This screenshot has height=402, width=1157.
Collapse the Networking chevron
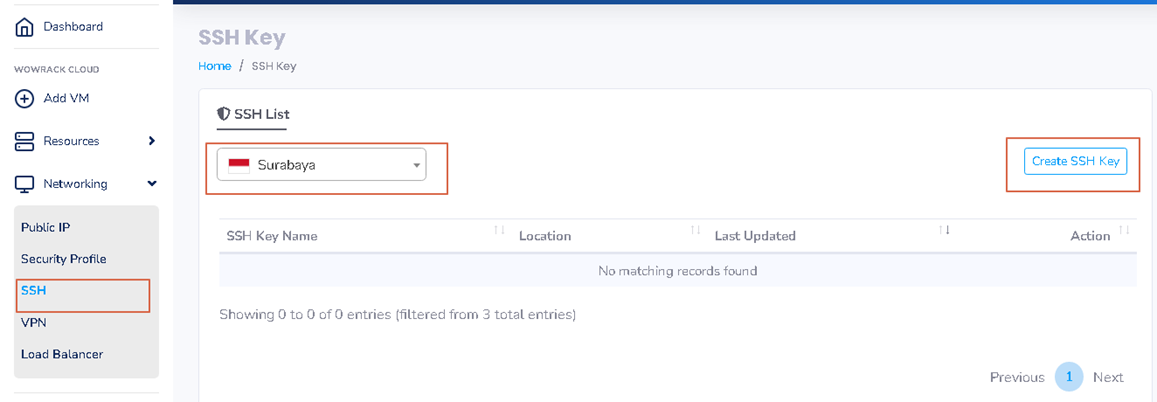(x=151, y=184)
